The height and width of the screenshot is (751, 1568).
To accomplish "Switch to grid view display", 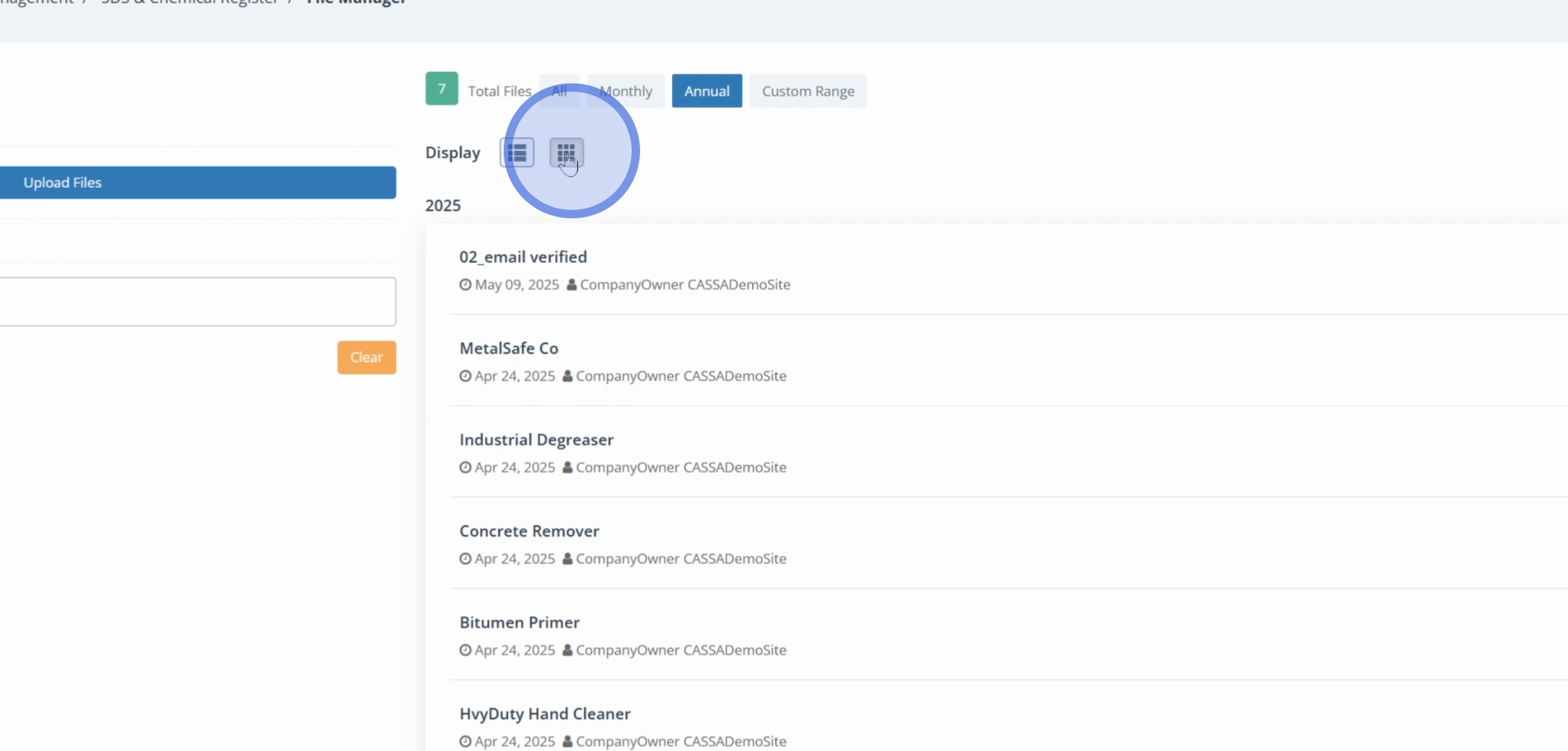I will [x=566, y=153].
